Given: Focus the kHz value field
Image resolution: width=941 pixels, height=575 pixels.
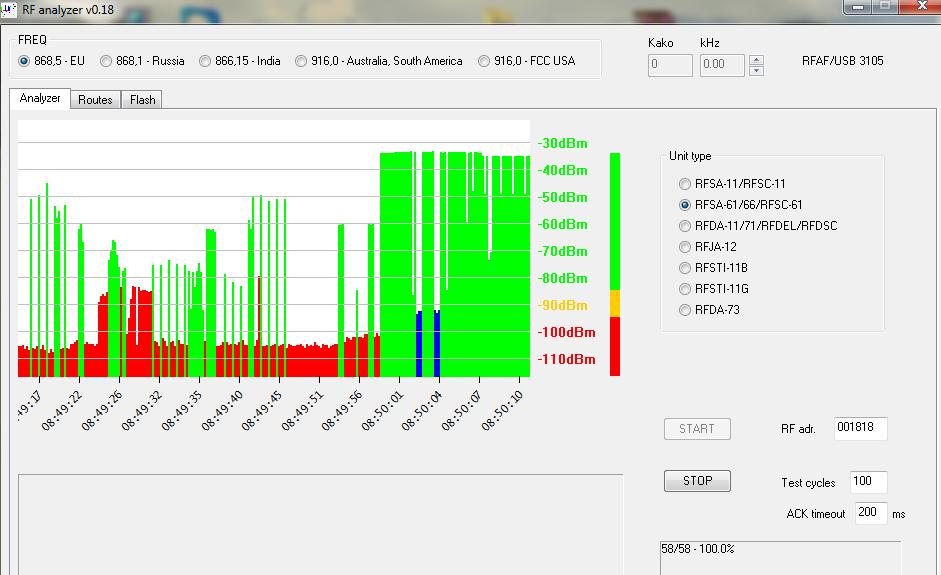Looking at the screenshot, I should (723, 65).
